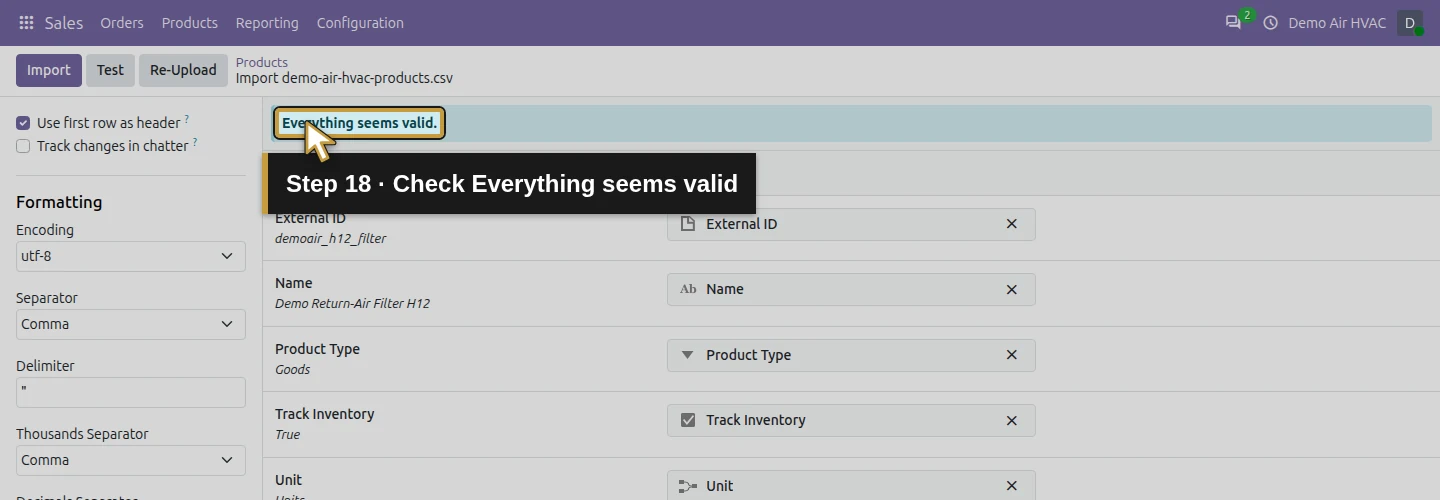Click the Track Inventory checkbox-type icon
The width and height of the screenshot is (1440, 500).
(687, 420)
